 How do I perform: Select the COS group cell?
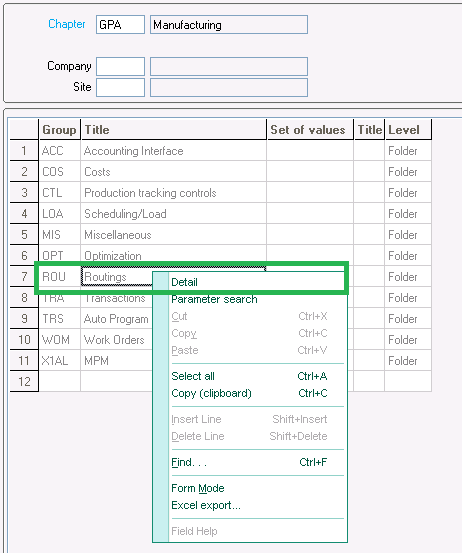pyautogui.click(x=60, y=172)
